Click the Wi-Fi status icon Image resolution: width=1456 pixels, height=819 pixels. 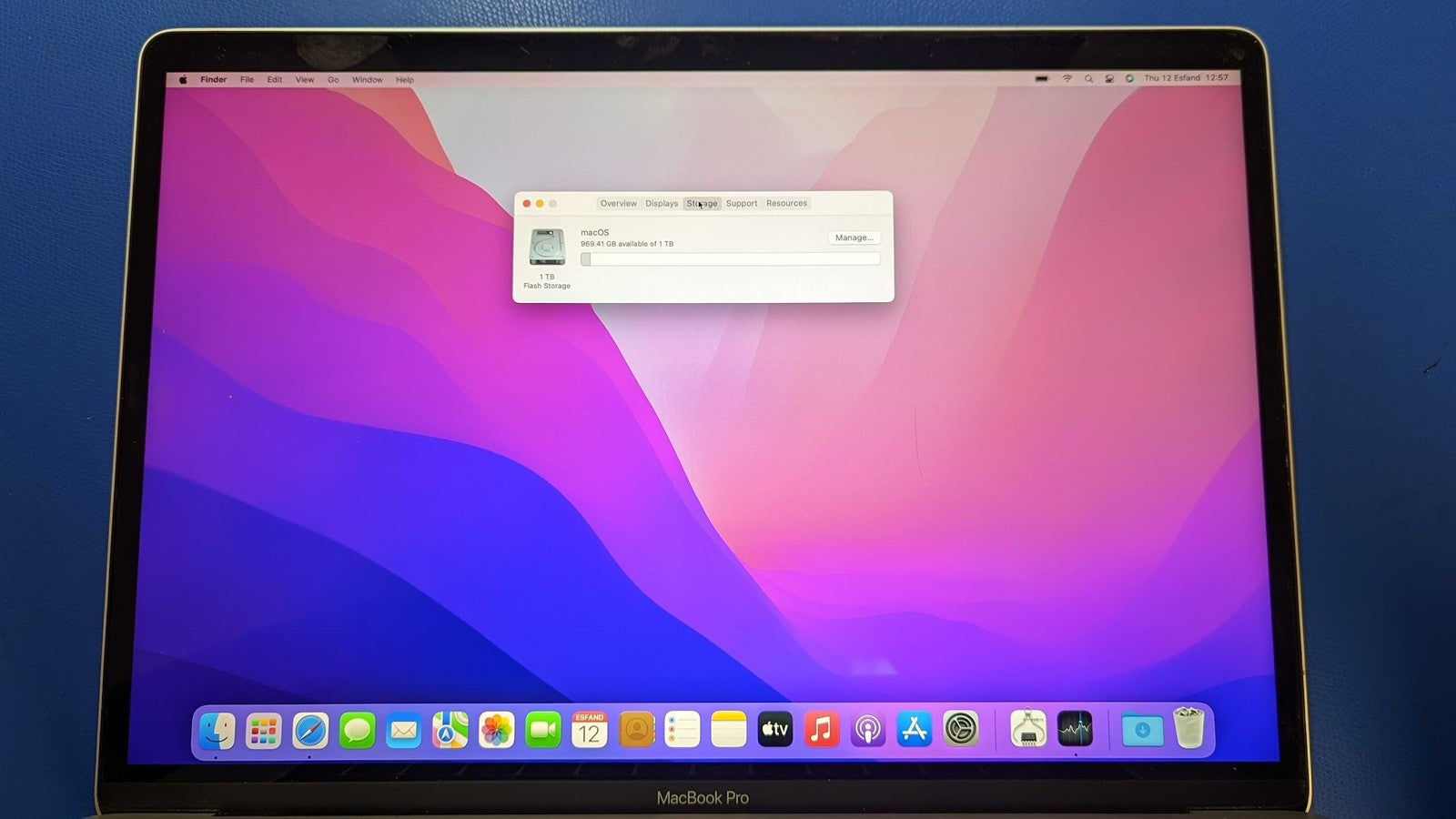[x=1067, y=78]
